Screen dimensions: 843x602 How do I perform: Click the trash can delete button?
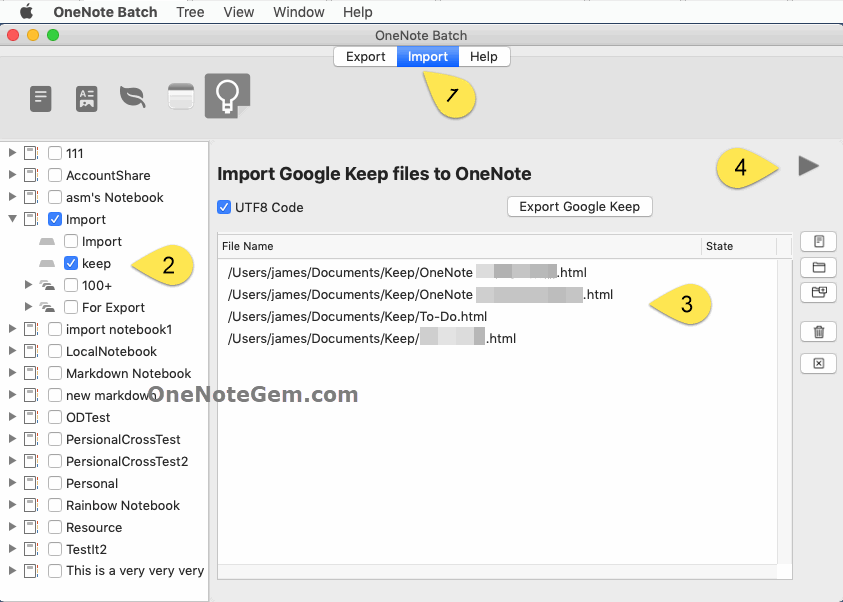click(818, 332)
